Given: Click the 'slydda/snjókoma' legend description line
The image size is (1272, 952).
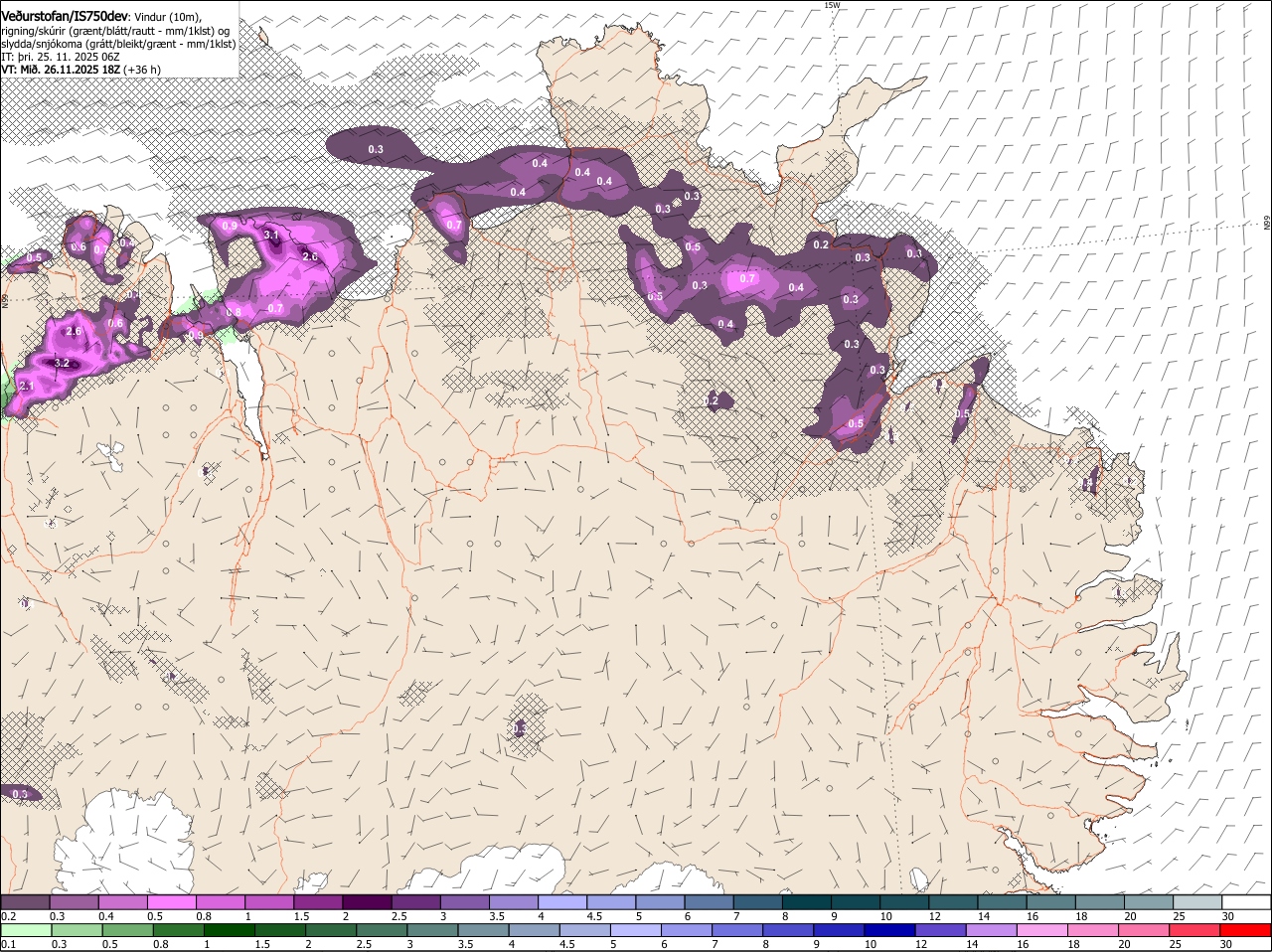Looking at the screenshot, I should click(x=118, y=44).
